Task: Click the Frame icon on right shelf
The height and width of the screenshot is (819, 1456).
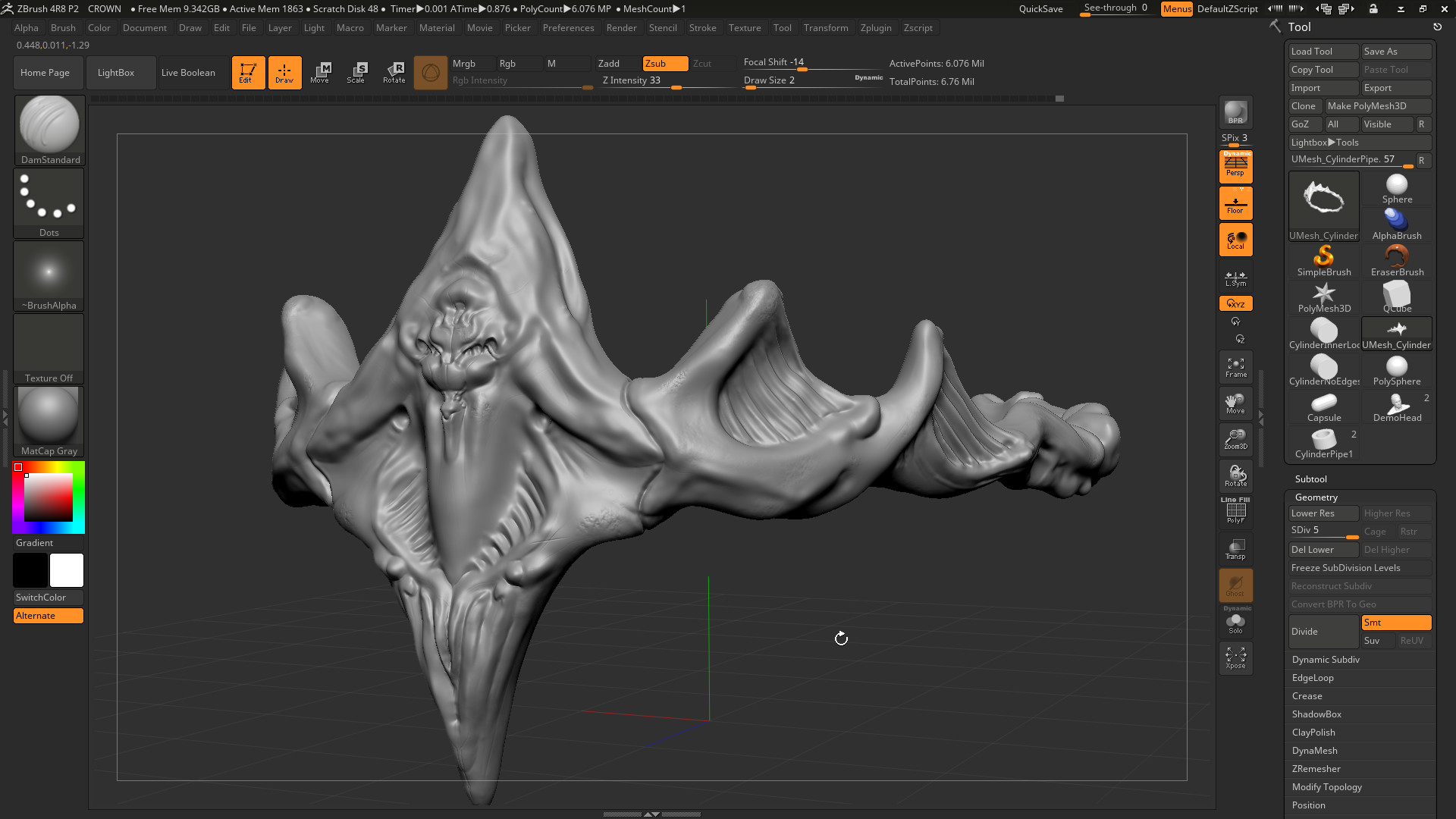Action: 1235,367
